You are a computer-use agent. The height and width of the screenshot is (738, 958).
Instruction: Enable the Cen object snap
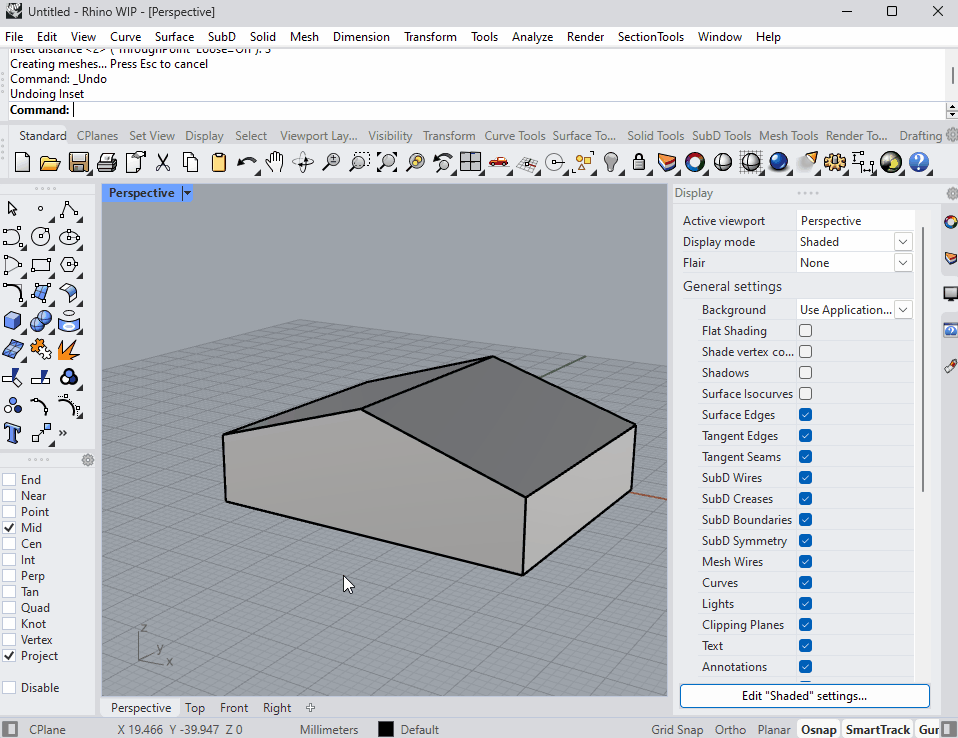click(9, 544)
